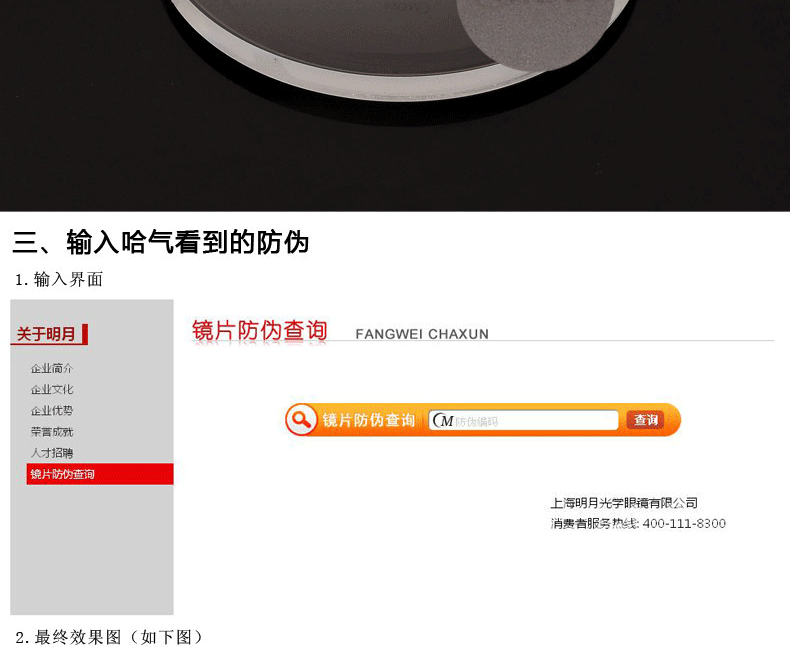
Task: Click the hotline number 400-111-8300
Action: 684,524
